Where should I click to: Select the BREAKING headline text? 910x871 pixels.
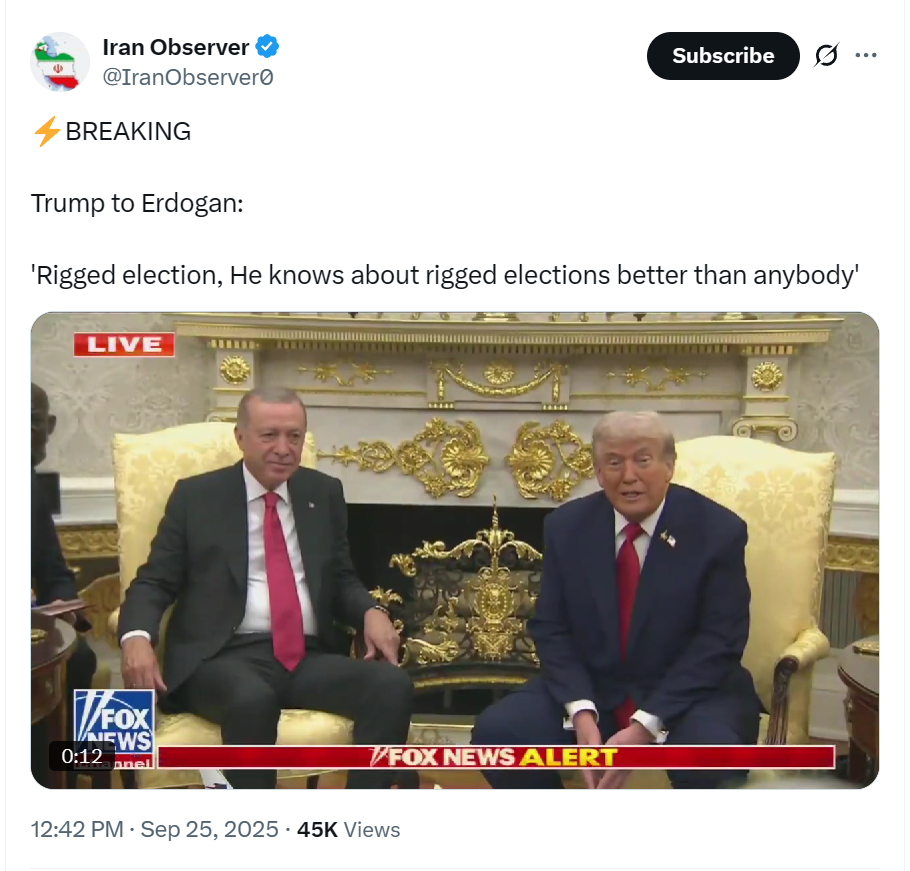(128, 132)
